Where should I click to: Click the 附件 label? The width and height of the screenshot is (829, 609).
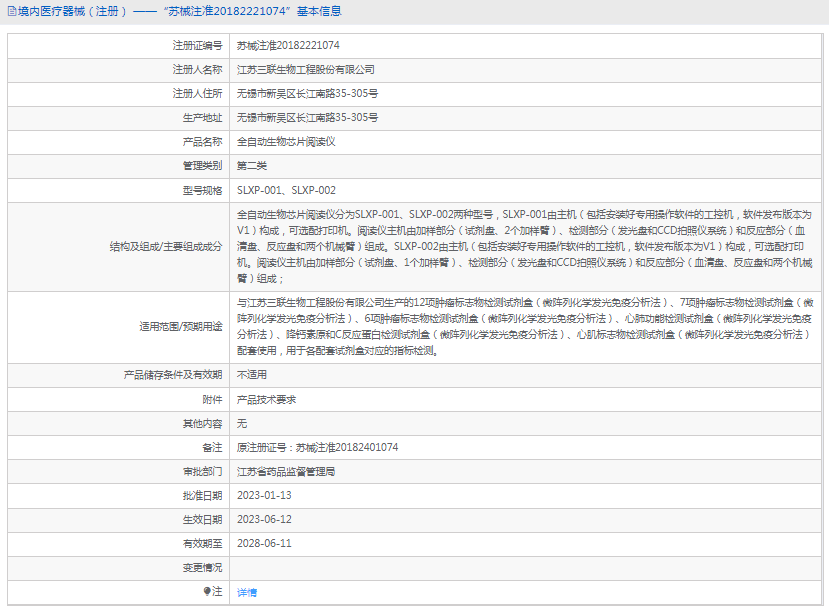pos(213,400)
